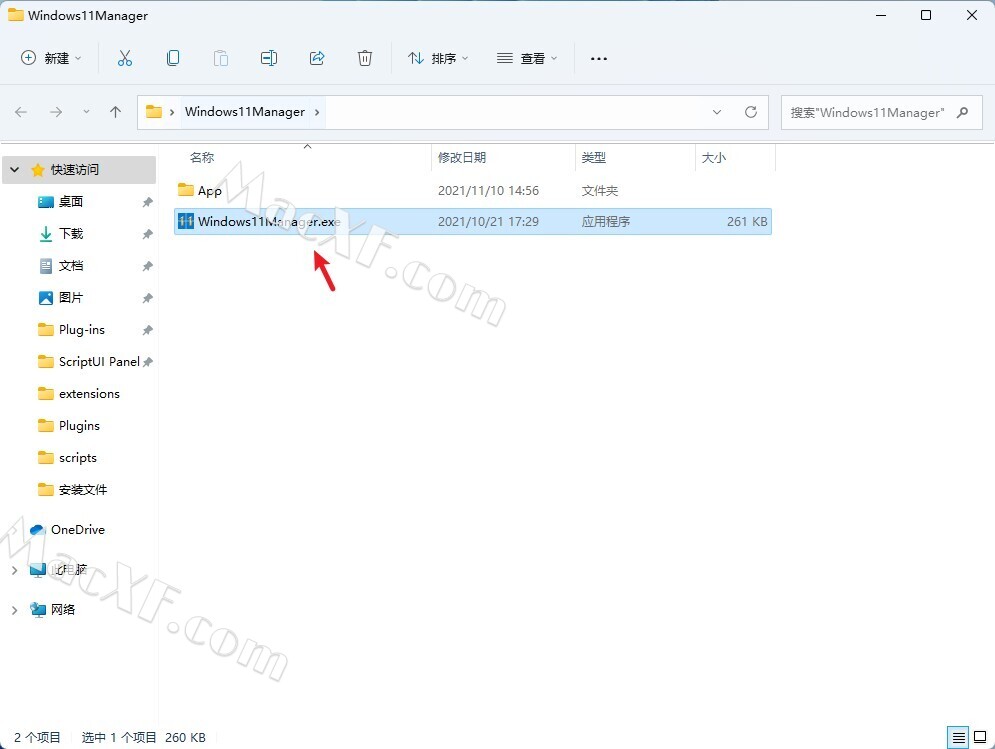Screen dimensions: 995x749
Task: Open 安装文件 folder in sidebar
Action: pyautogui.click(x=83, y=489)
